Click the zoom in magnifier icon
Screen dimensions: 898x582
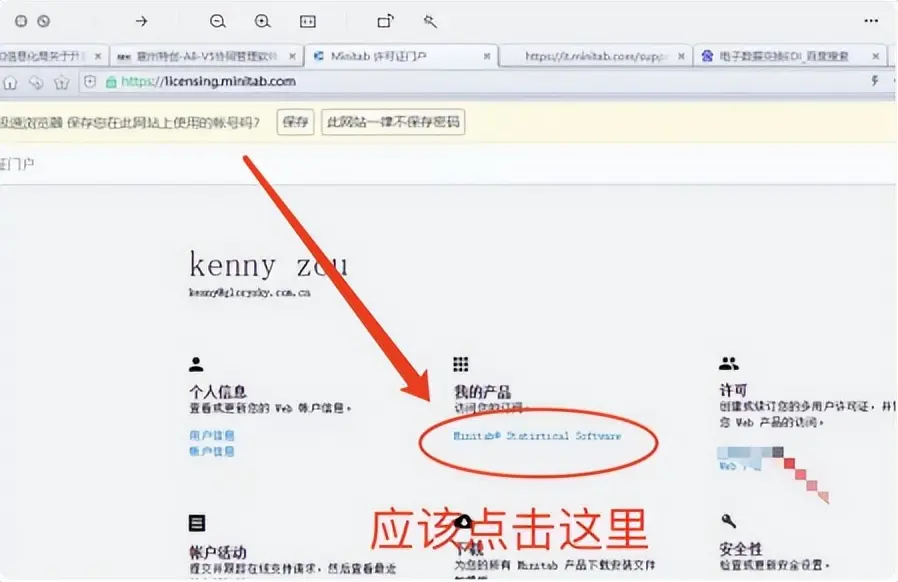pos(262,21)
